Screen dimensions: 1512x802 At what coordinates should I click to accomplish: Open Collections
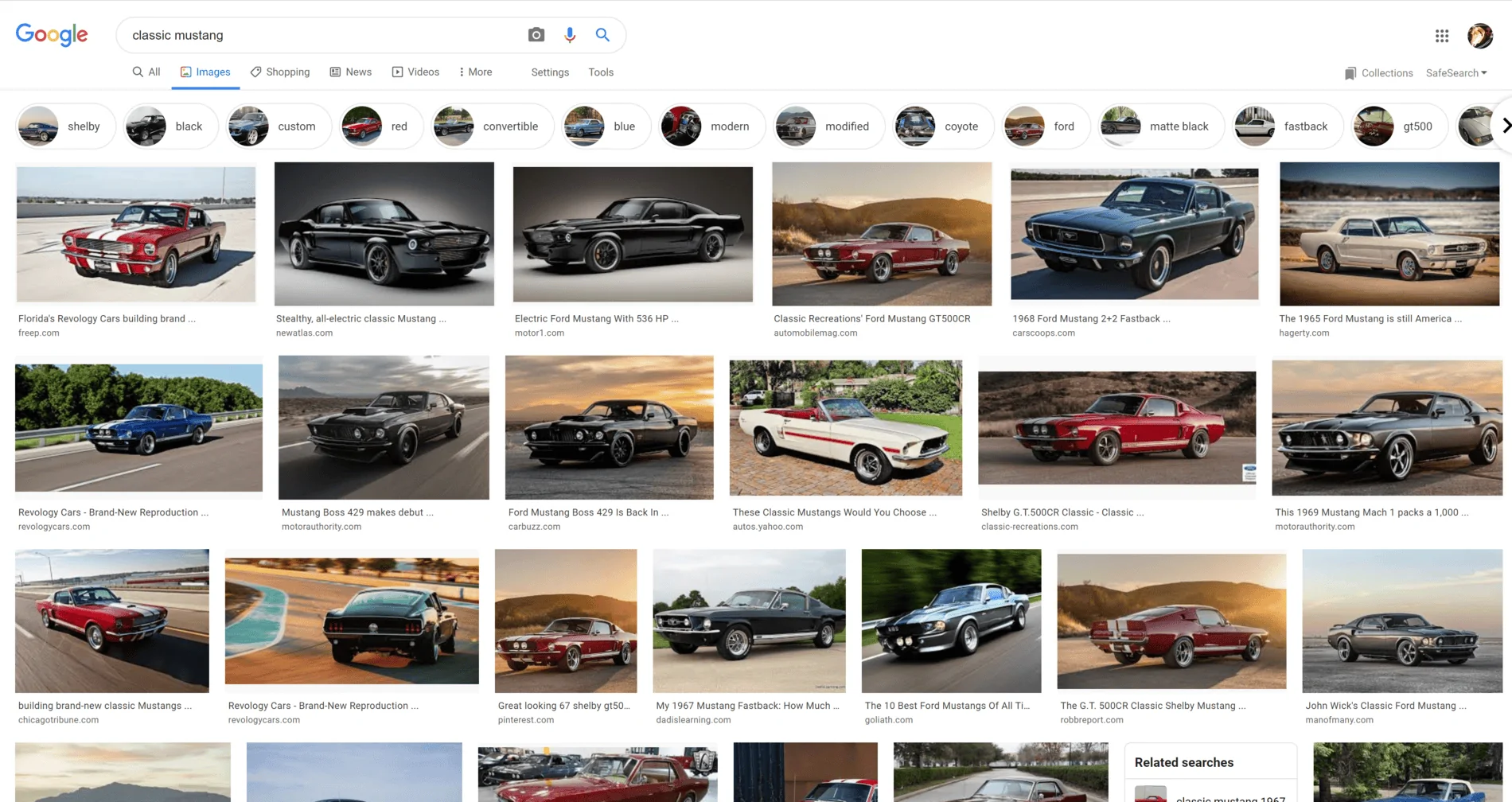click(x=1378, y=73)
